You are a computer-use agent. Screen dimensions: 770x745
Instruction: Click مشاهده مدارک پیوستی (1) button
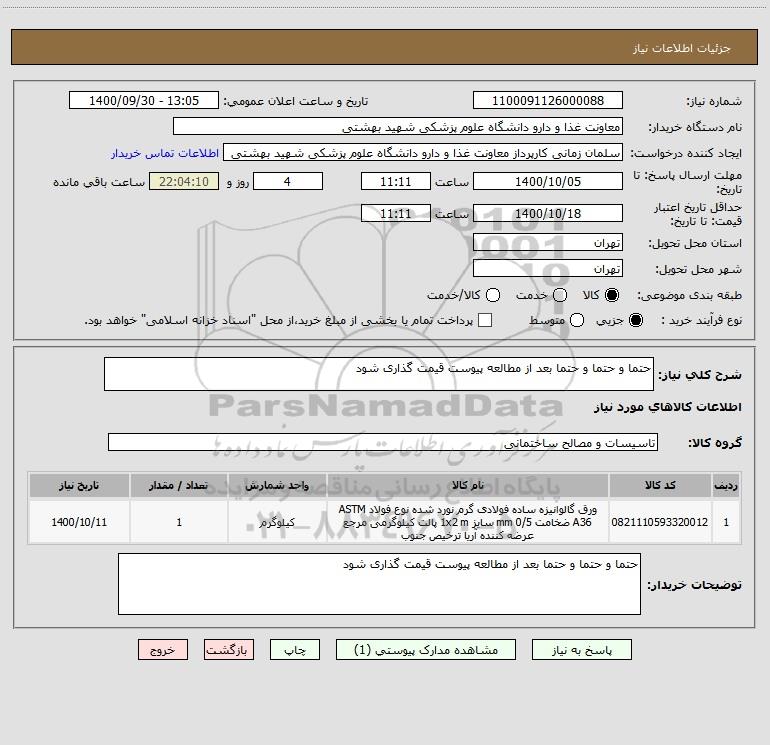[x=426, y=650]
